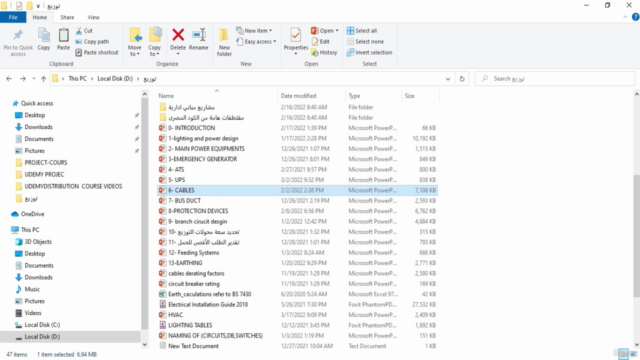The width and height of the screenshot is (640, 360).
Task: Click Invert selection
Action: (x=369, y=52)
